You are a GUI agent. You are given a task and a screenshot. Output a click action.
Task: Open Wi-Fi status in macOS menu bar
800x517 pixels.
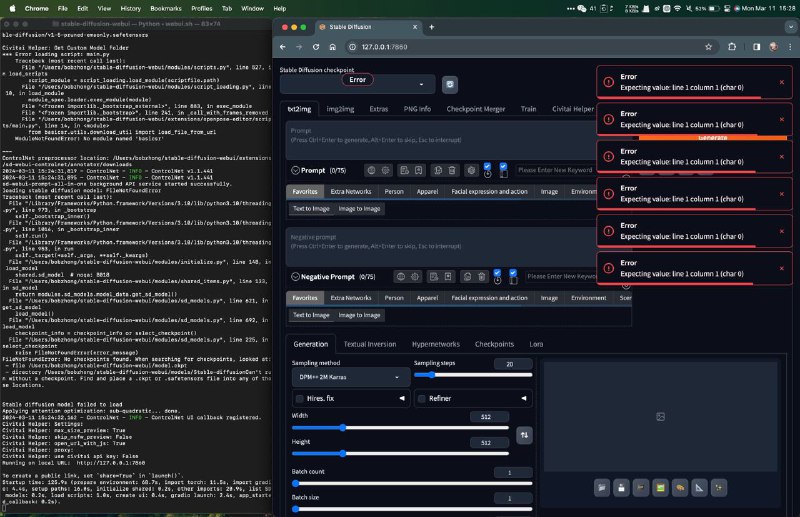click(678, 9)
